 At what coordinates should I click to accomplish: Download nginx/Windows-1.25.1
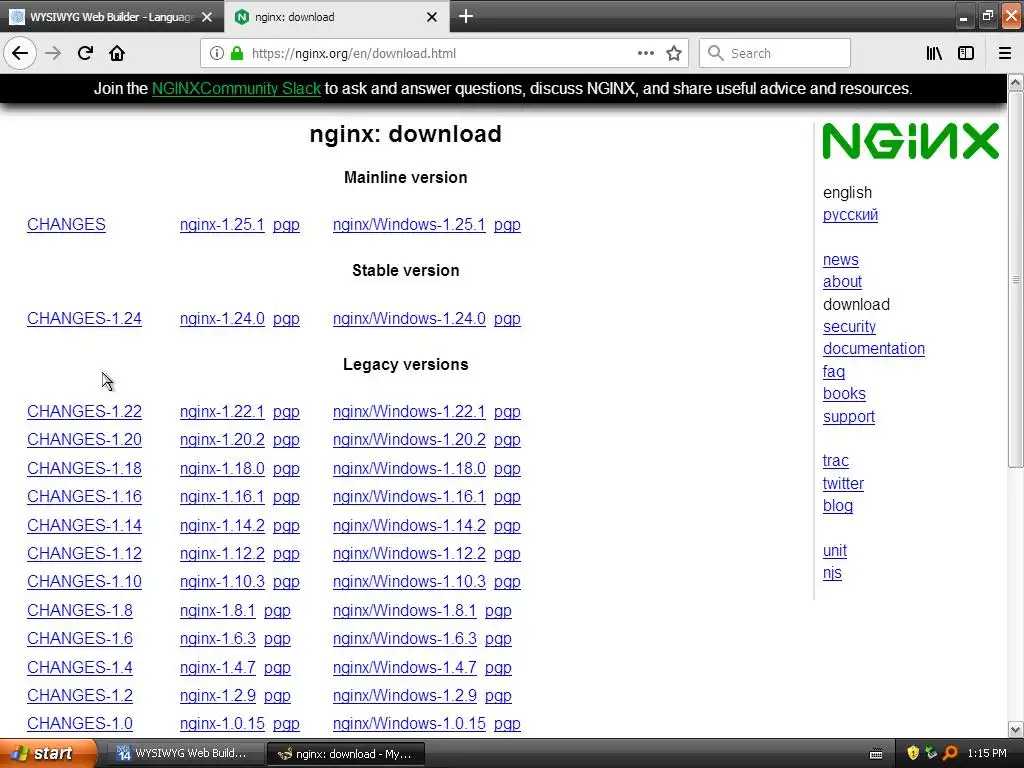point(409,225)
